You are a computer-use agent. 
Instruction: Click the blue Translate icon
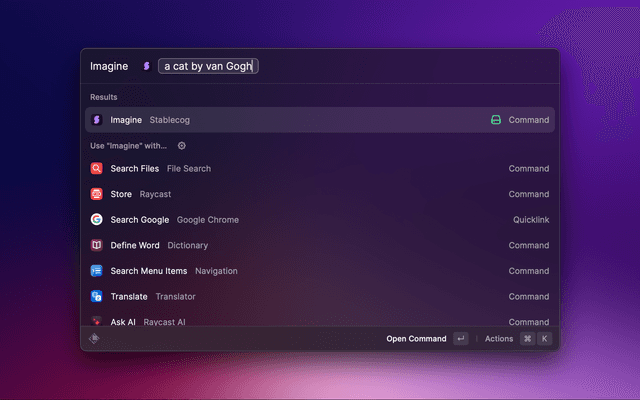point(97,297)
